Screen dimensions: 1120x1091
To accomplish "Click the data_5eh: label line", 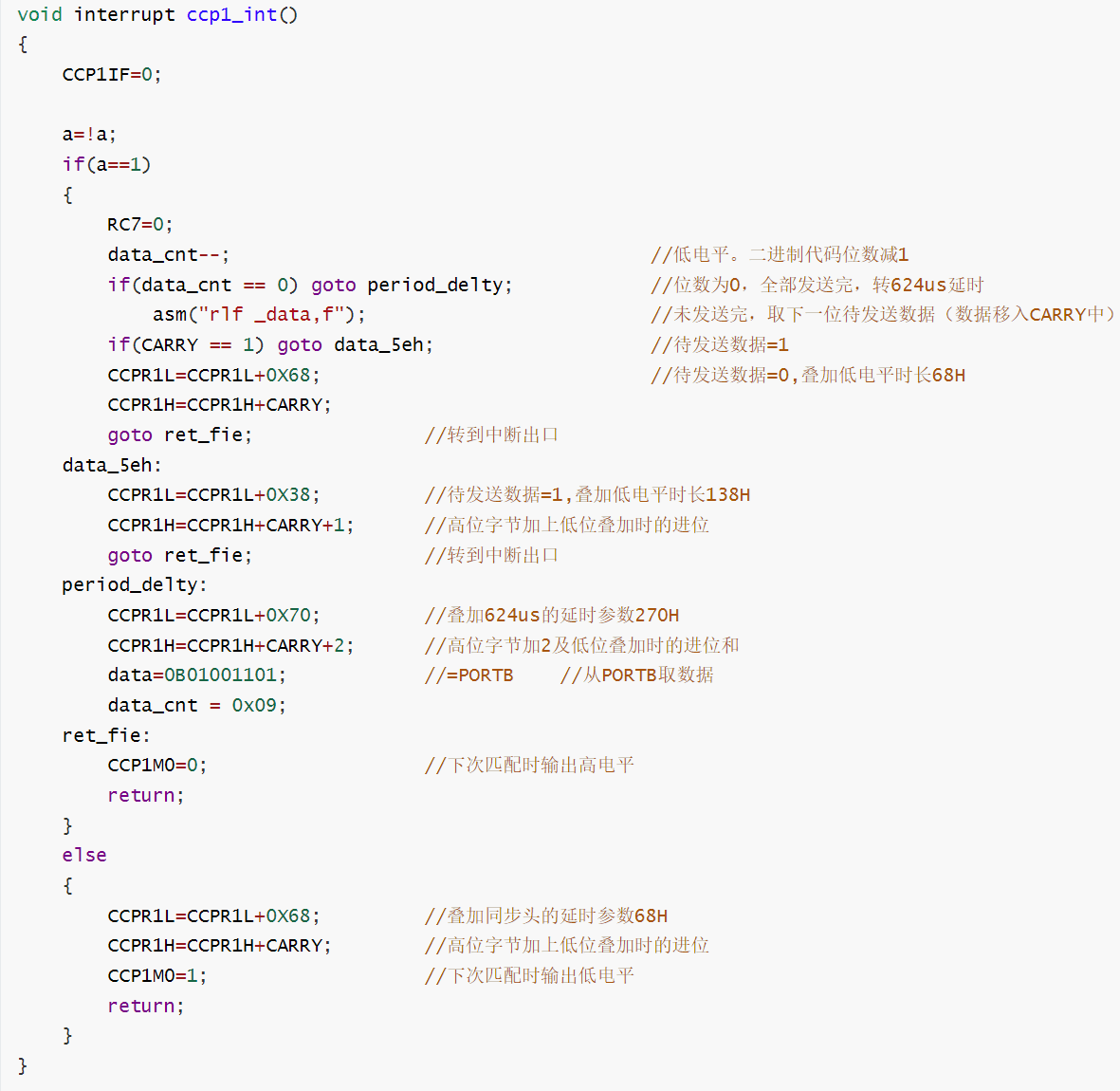I will point(112,465).
